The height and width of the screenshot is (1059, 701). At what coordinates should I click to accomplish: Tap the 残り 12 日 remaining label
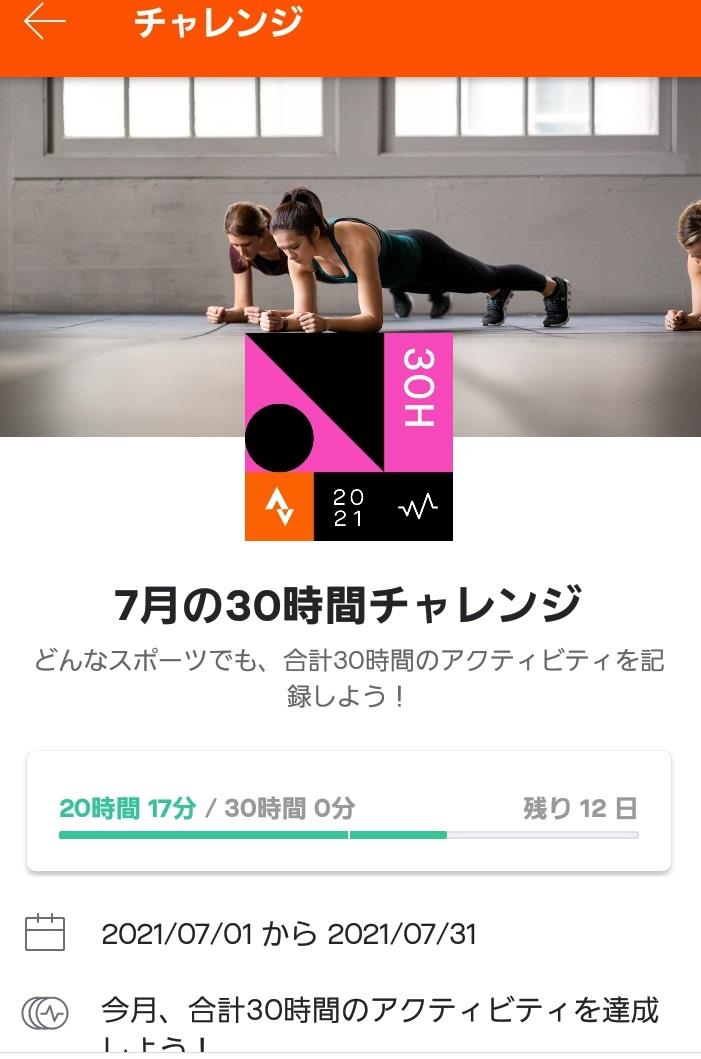[580, 808]
